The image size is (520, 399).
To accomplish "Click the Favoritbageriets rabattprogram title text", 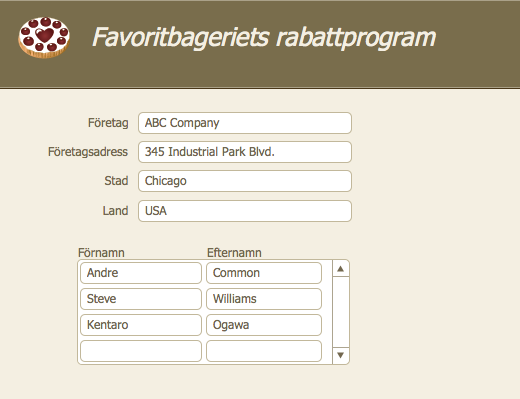I will (x=264, y=37).
